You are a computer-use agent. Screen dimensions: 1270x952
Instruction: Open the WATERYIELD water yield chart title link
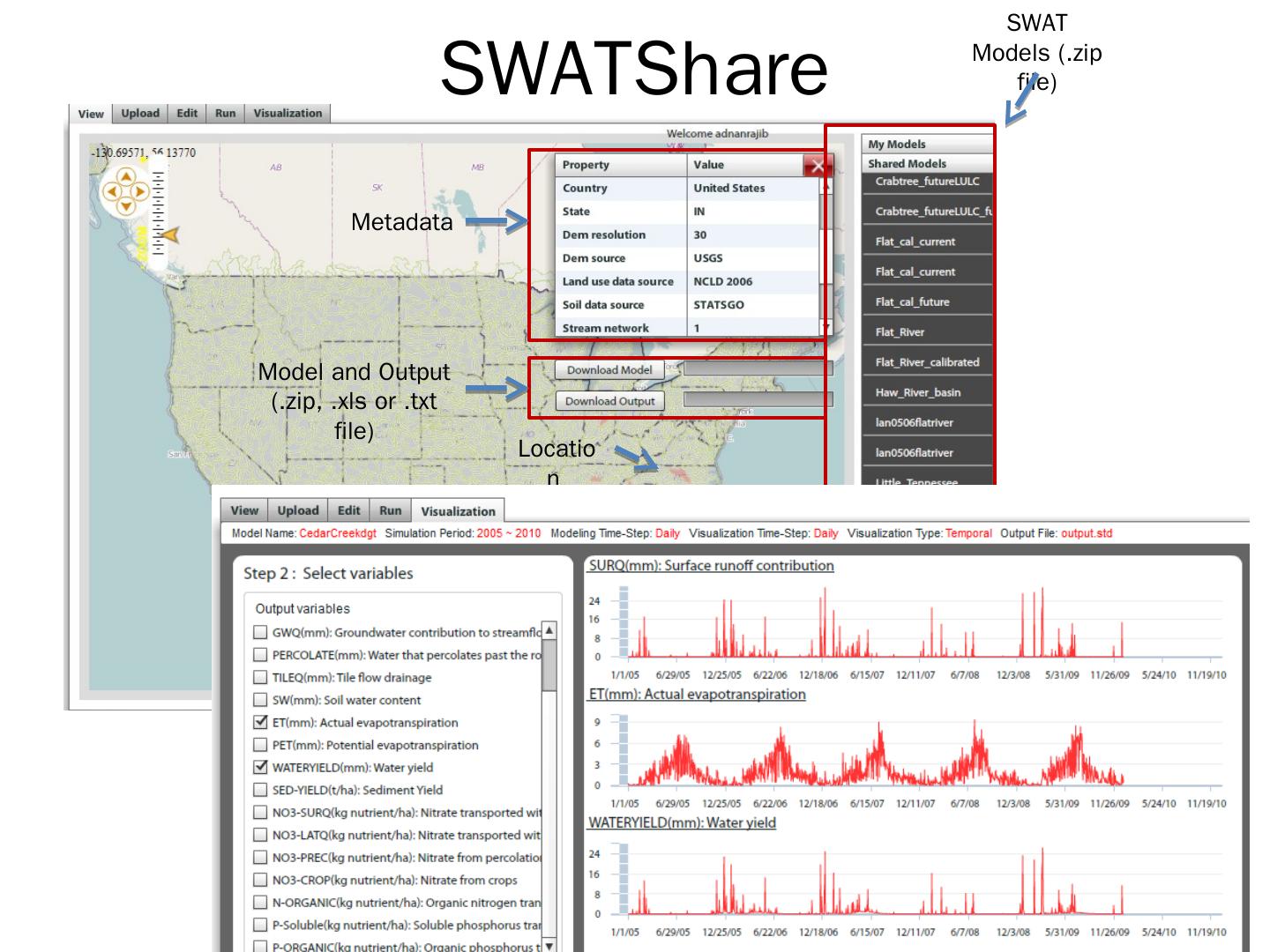click(682, 823)
